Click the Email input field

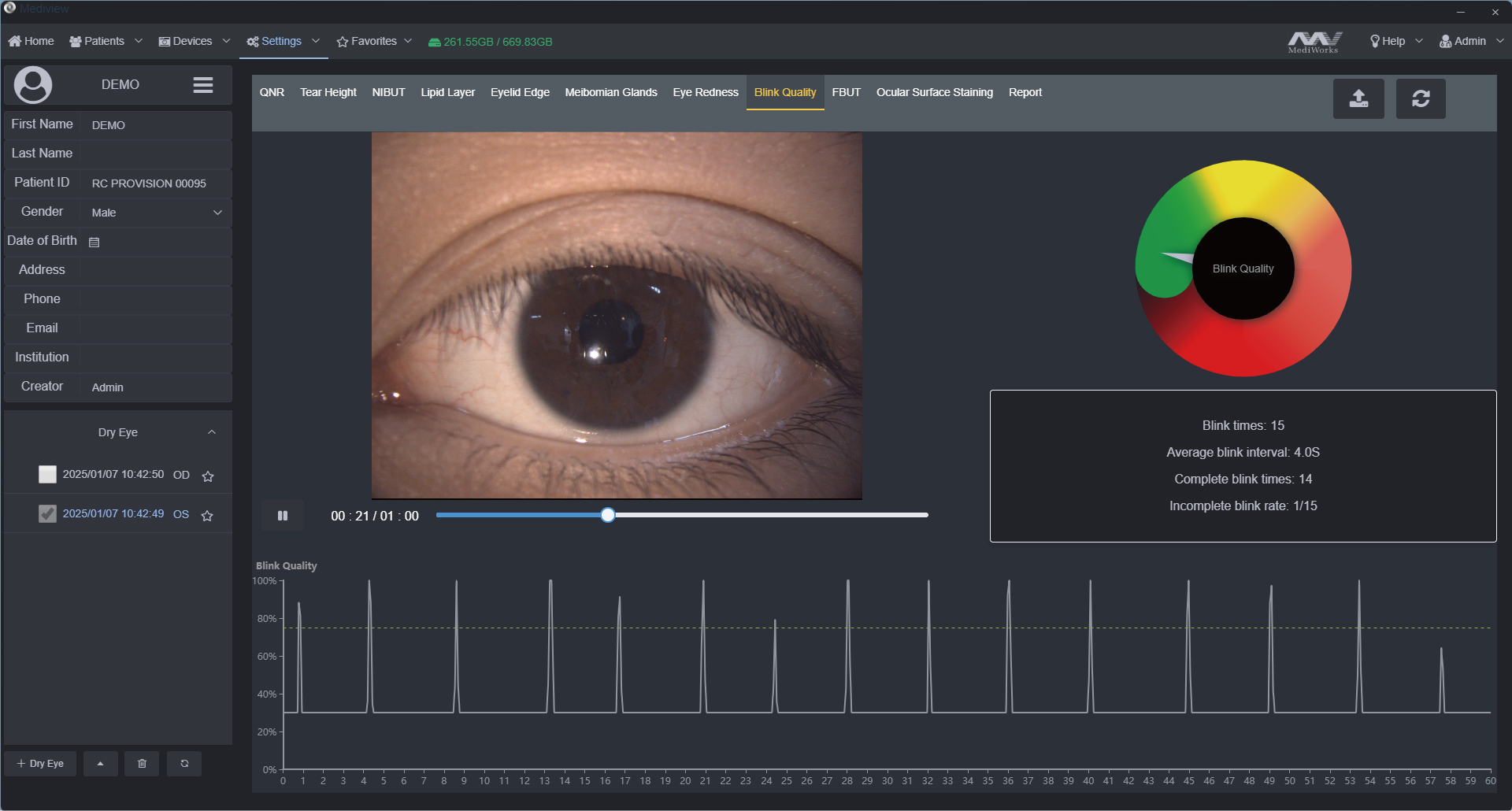[x=156, y=329]
